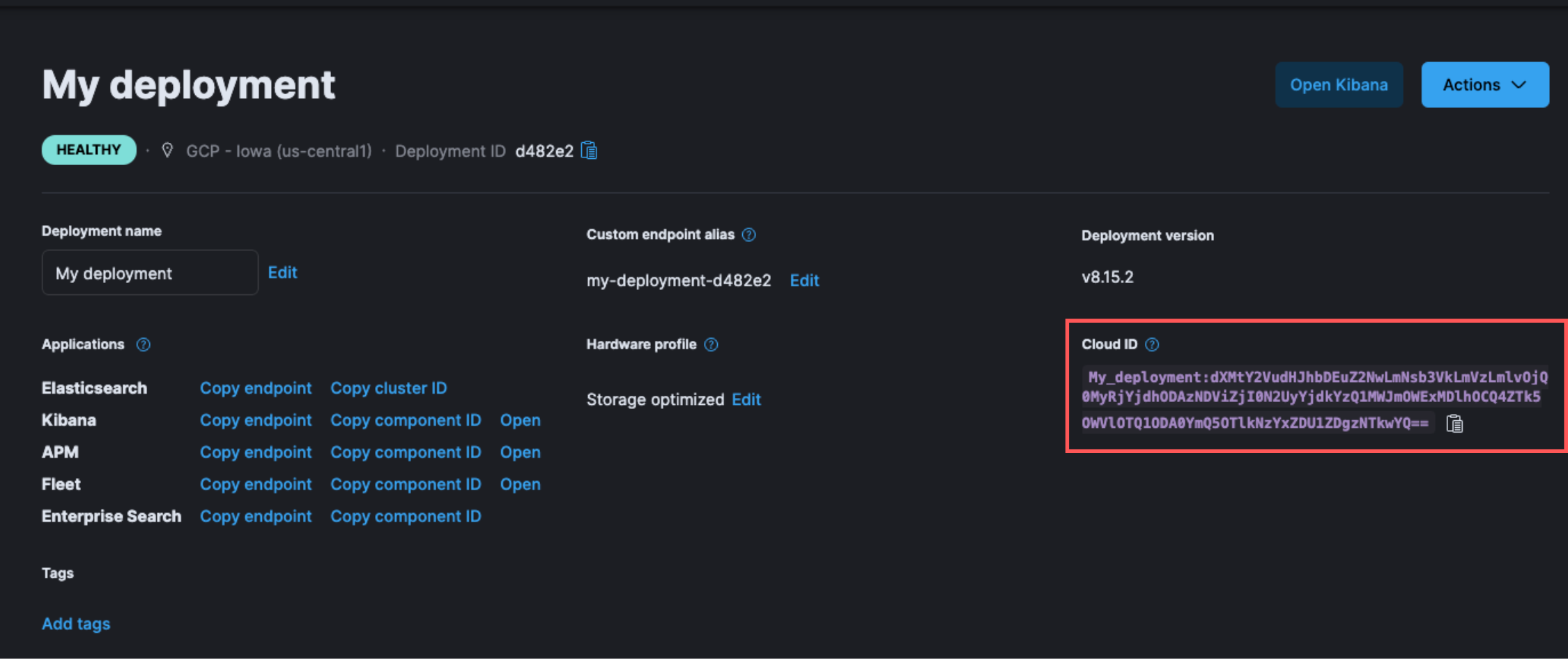Click the Cloud ID help icon

[x=1152, y=344]
